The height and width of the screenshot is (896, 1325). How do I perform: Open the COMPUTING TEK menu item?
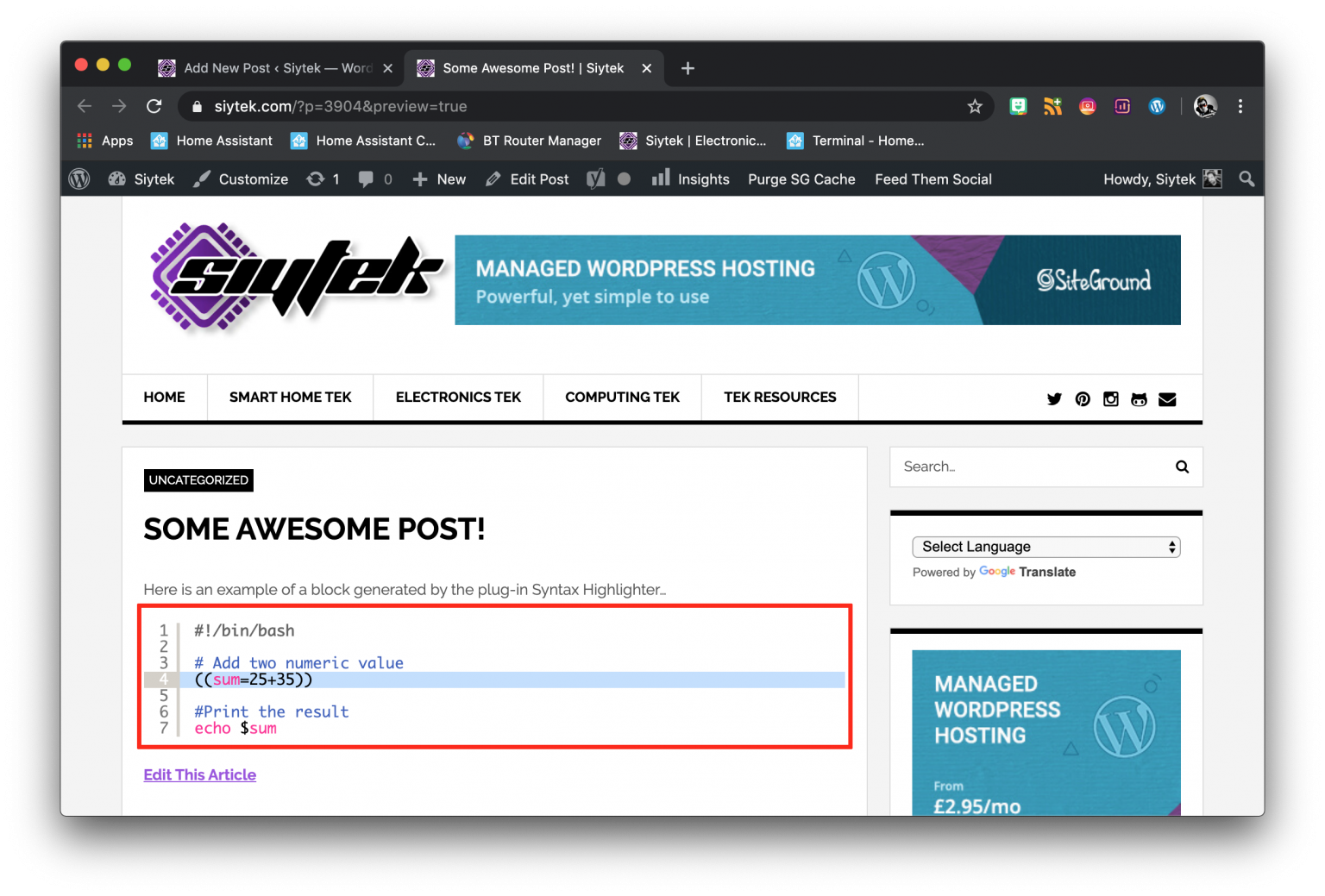(x=622, y=397)
